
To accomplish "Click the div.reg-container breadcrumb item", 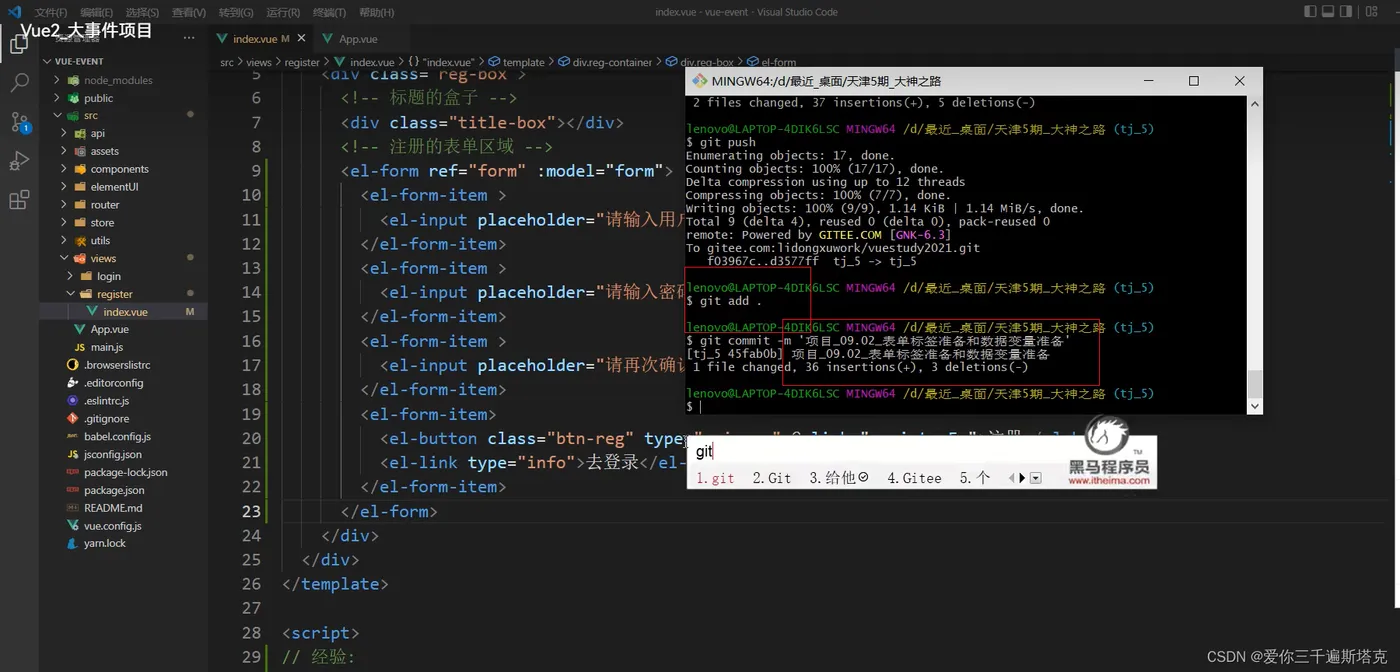I will coord(606,62).
